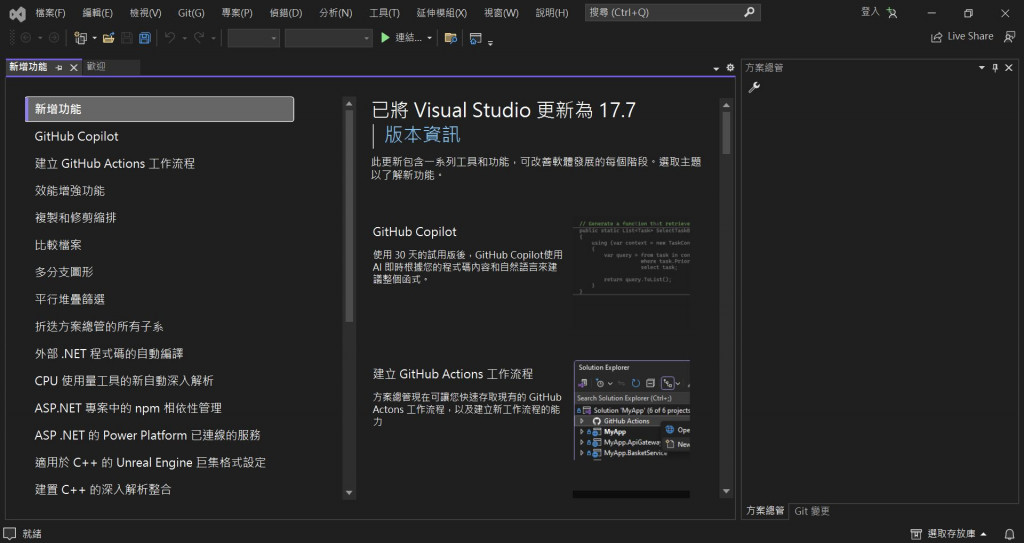Click the single save icon
The image size is (1024, 543).
point(127,38)
